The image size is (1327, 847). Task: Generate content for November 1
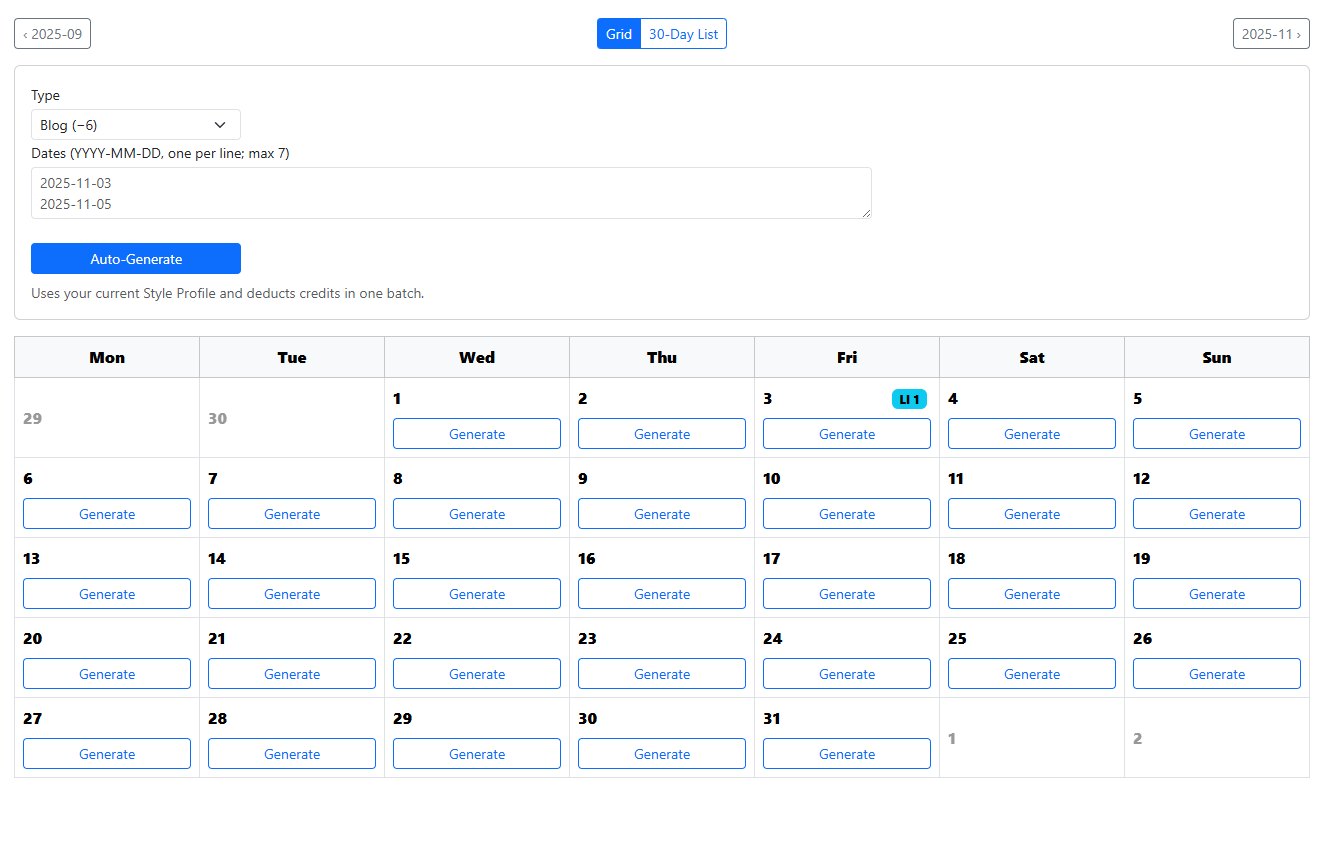click(476, 433)
